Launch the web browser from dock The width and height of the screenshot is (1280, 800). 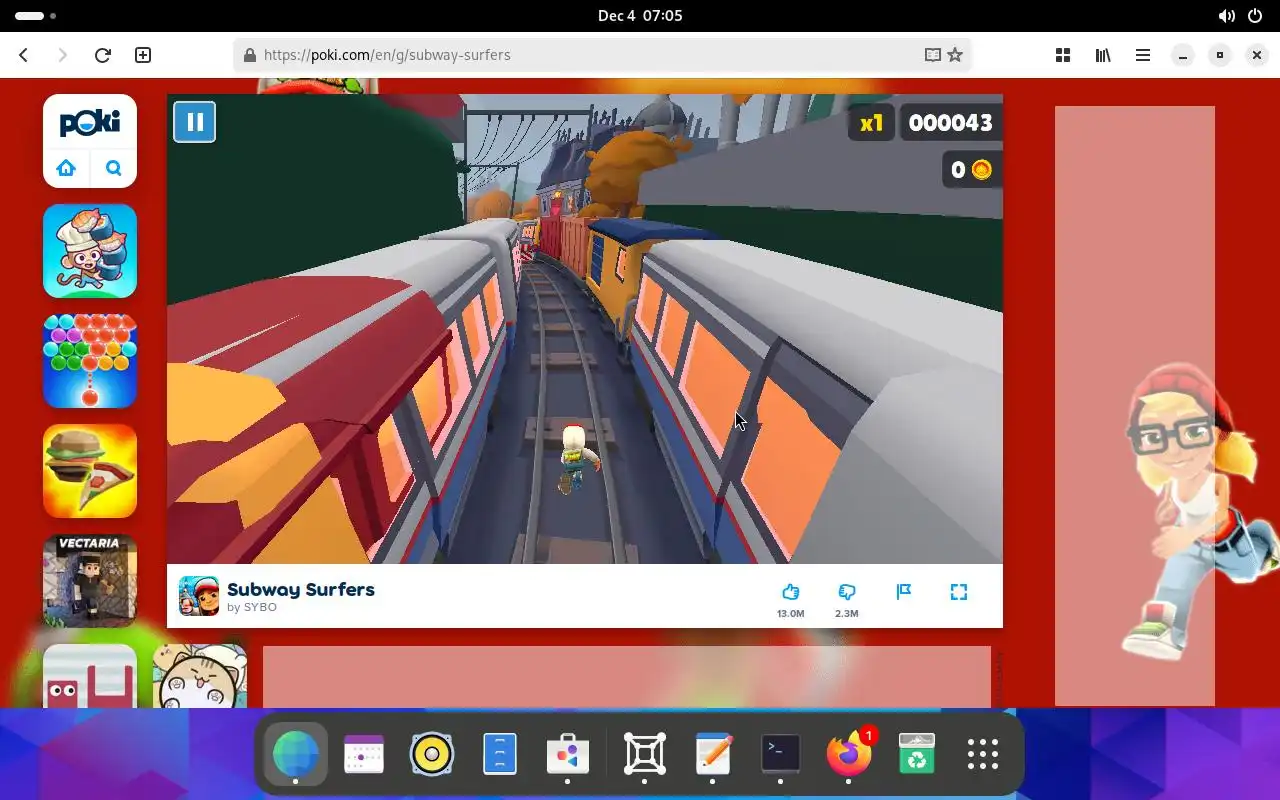click(x=296, y=754)
